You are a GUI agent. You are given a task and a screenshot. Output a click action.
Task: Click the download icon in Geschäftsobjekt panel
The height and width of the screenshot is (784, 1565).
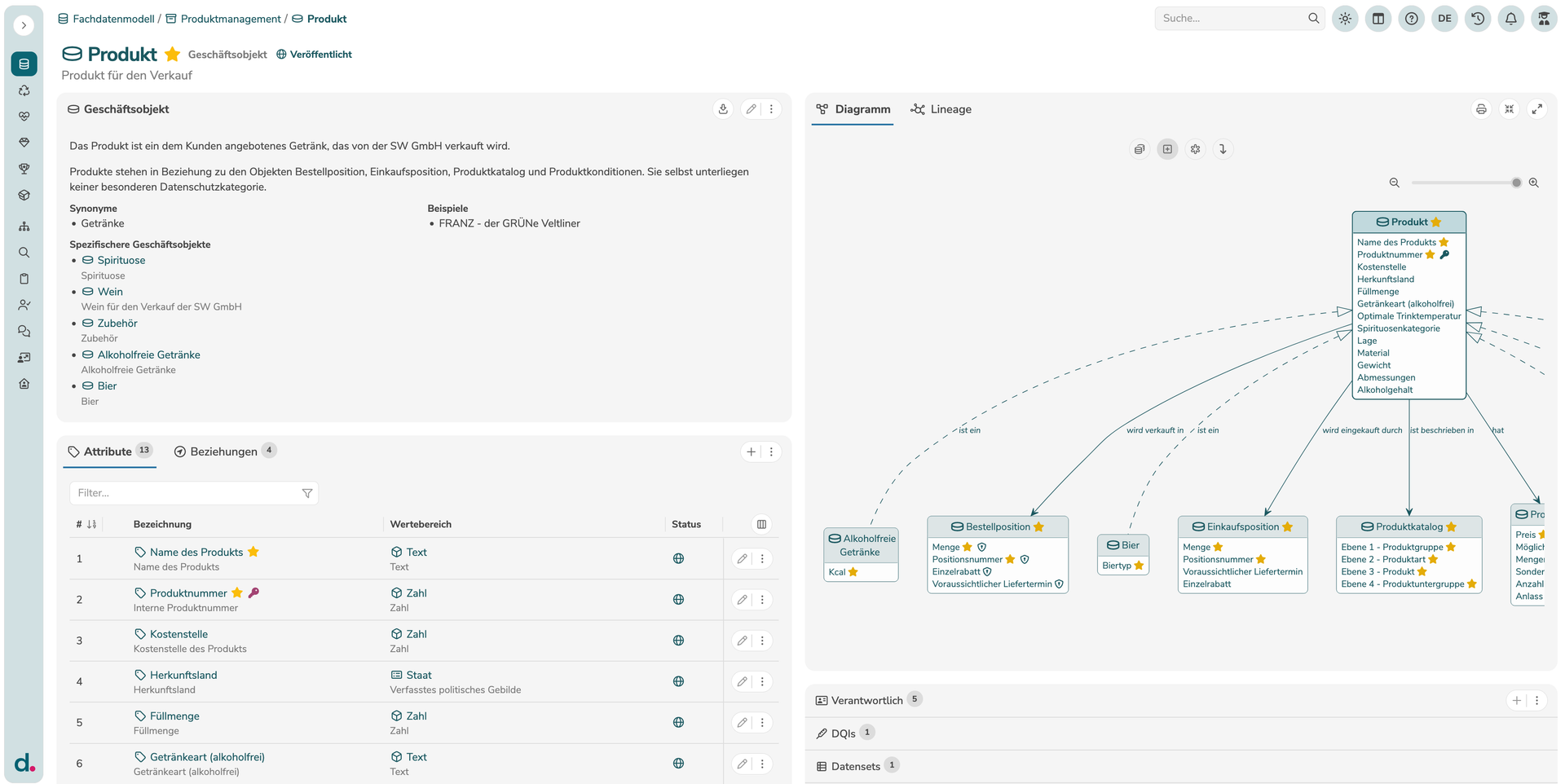pos(723,109)
